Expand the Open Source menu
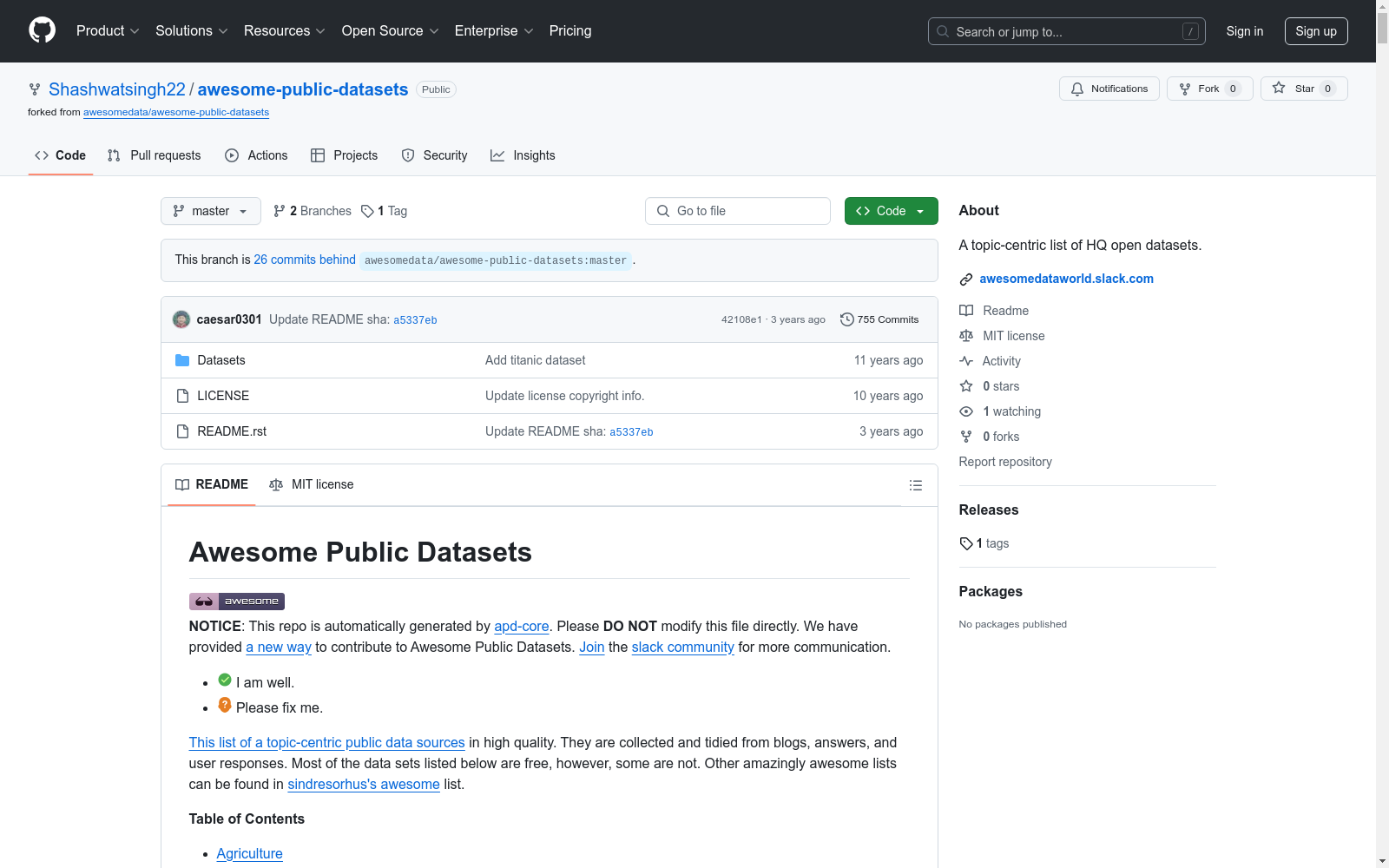 391,31
